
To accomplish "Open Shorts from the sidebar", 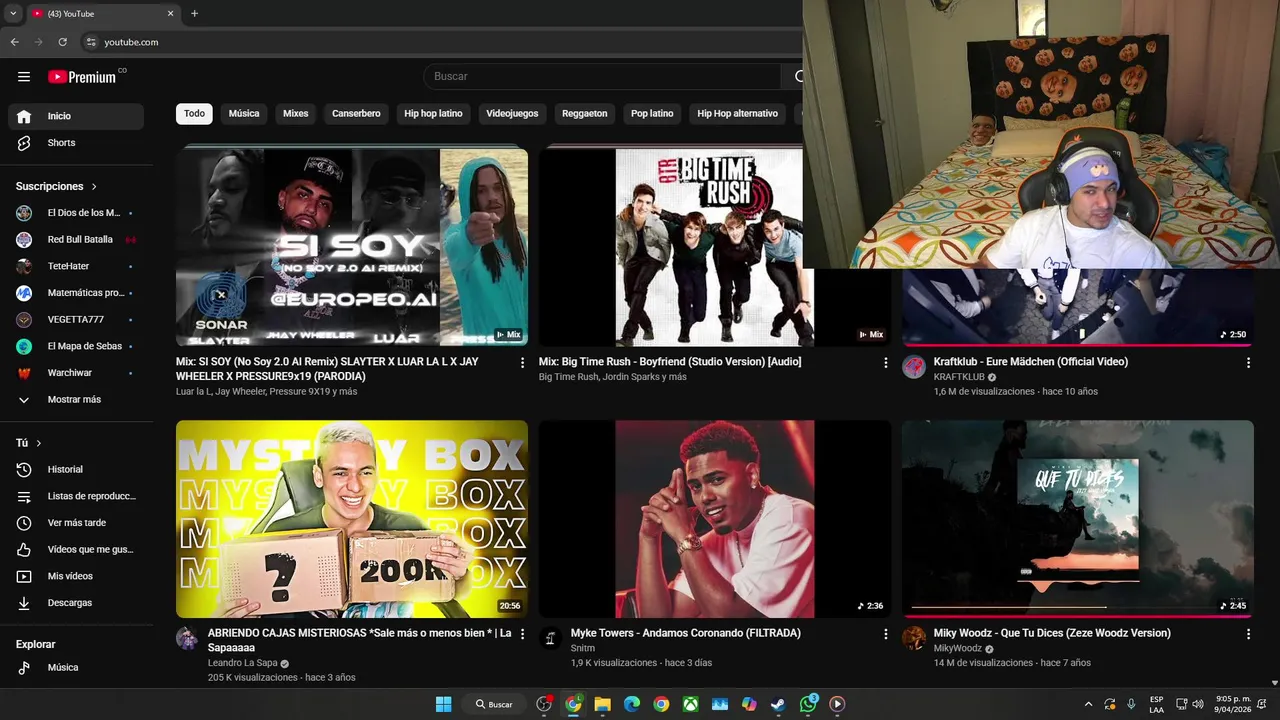I will [x=76, y=143].
